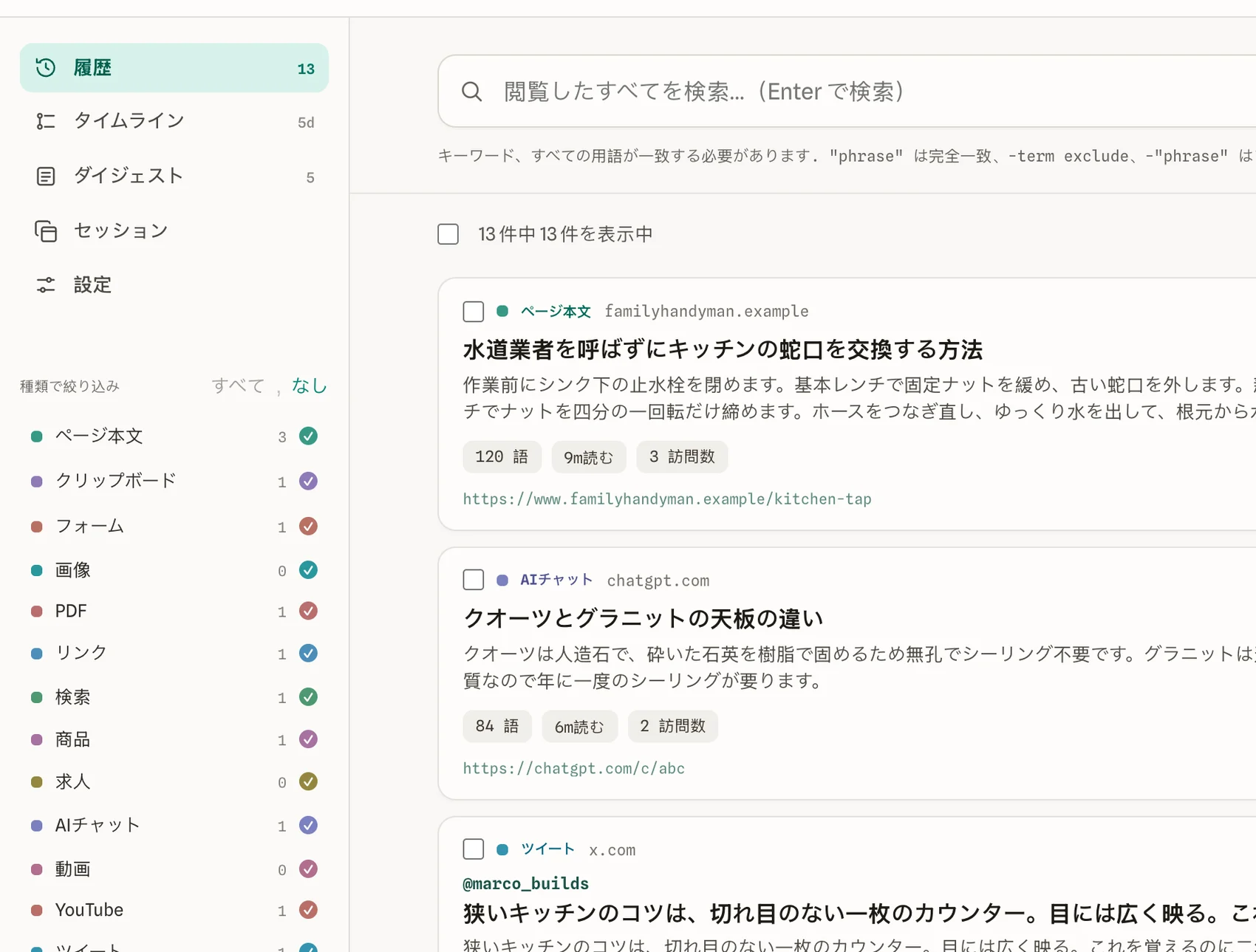
Task: Open the chatgpt.com/c/abc URL link
Action: point(574,768)
